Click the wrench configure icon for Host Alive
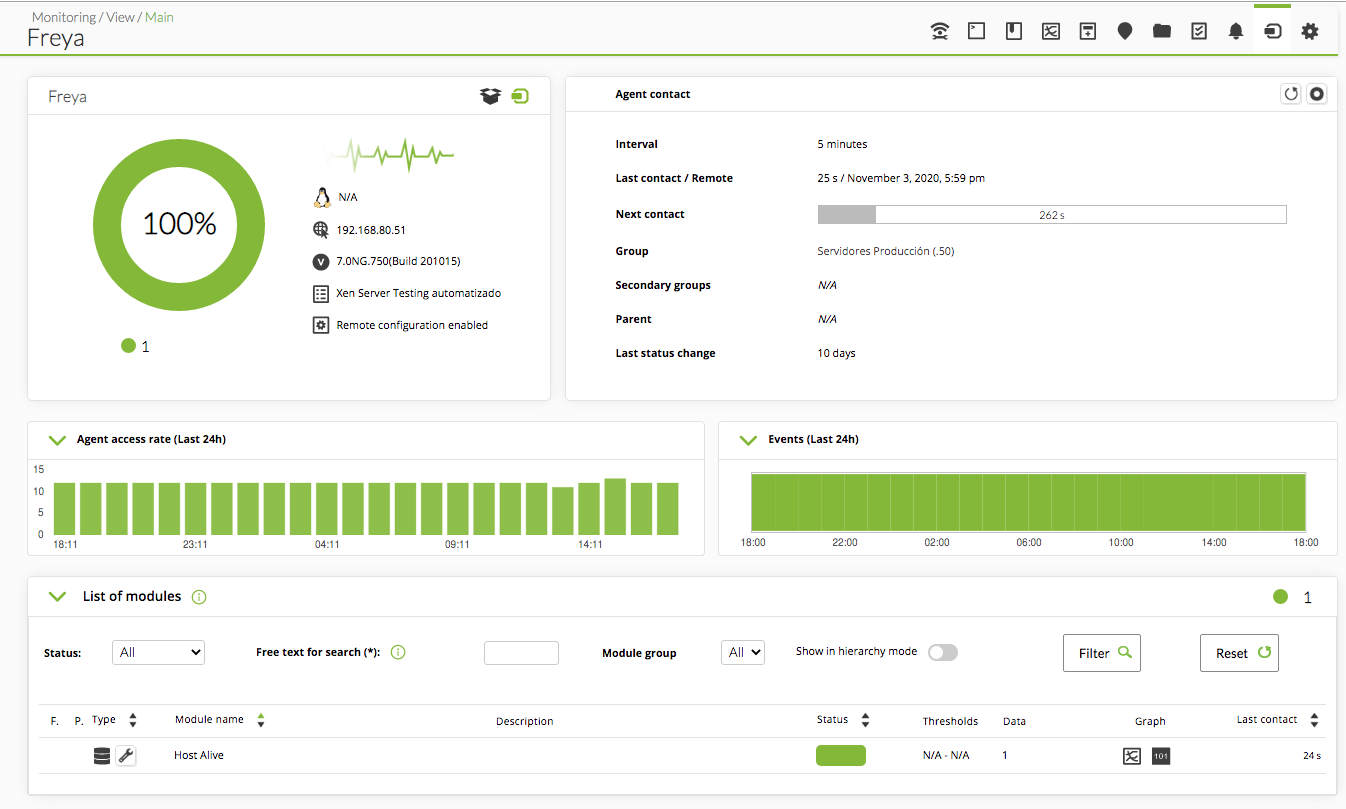The height and width of the screenshot is (809, 1346). coord(126,756)
